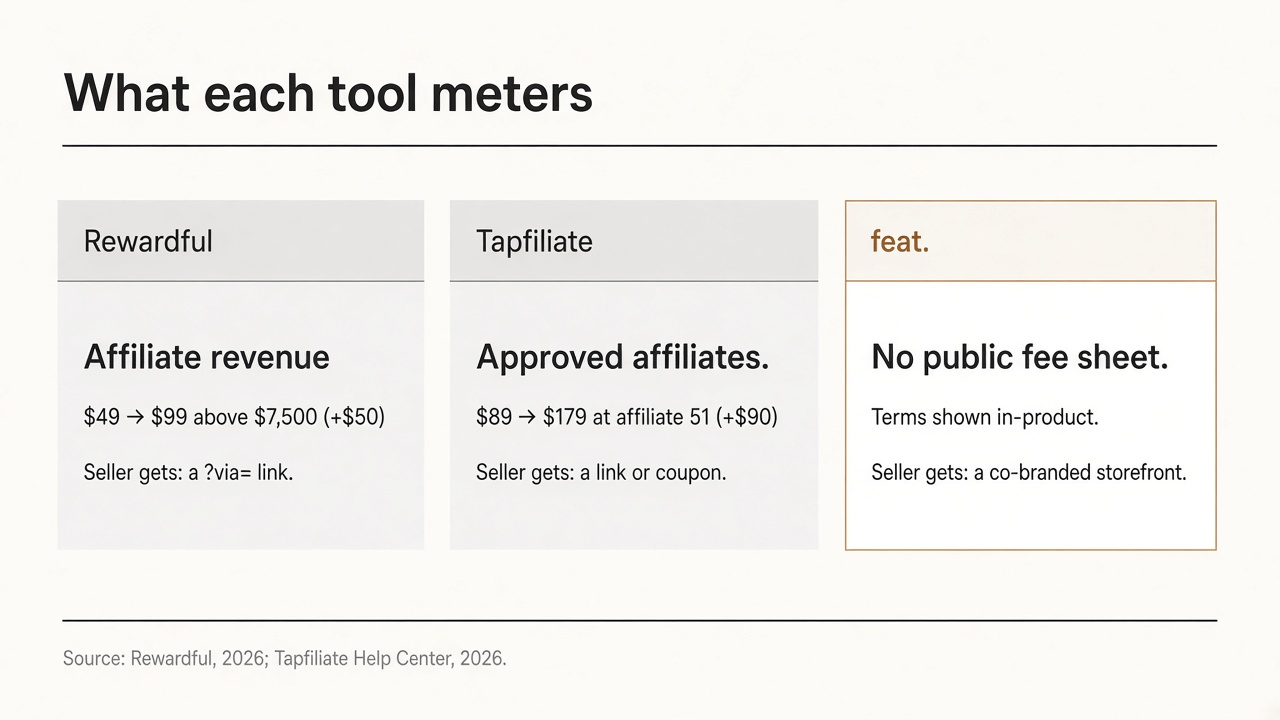Select the source citation footer text
Viewport: 1280px width, 720px height.
[285, 658]
